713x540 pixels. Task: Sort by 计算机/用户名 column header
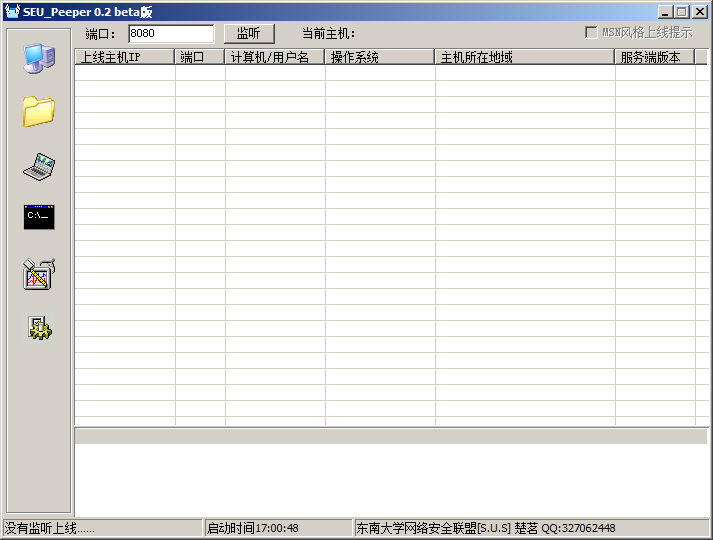pos(275,57)
